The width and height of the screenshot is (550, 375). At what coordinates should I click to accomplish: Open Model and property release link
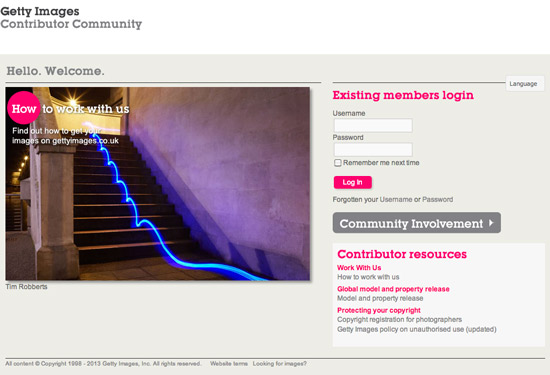point(380,299)
